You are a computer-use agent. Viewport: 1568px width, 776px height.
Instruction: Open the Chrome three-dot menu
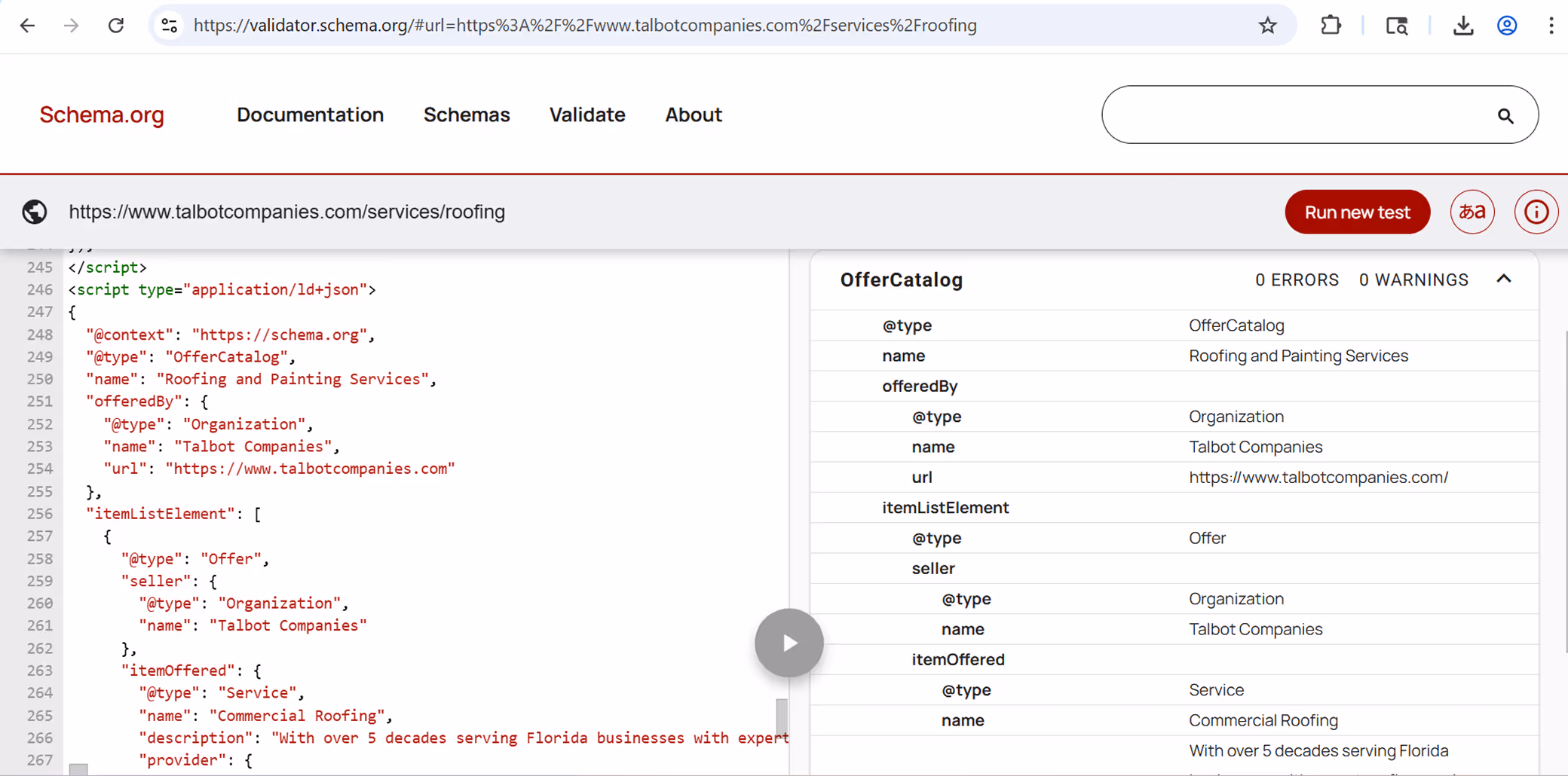tap(1551, 26)
